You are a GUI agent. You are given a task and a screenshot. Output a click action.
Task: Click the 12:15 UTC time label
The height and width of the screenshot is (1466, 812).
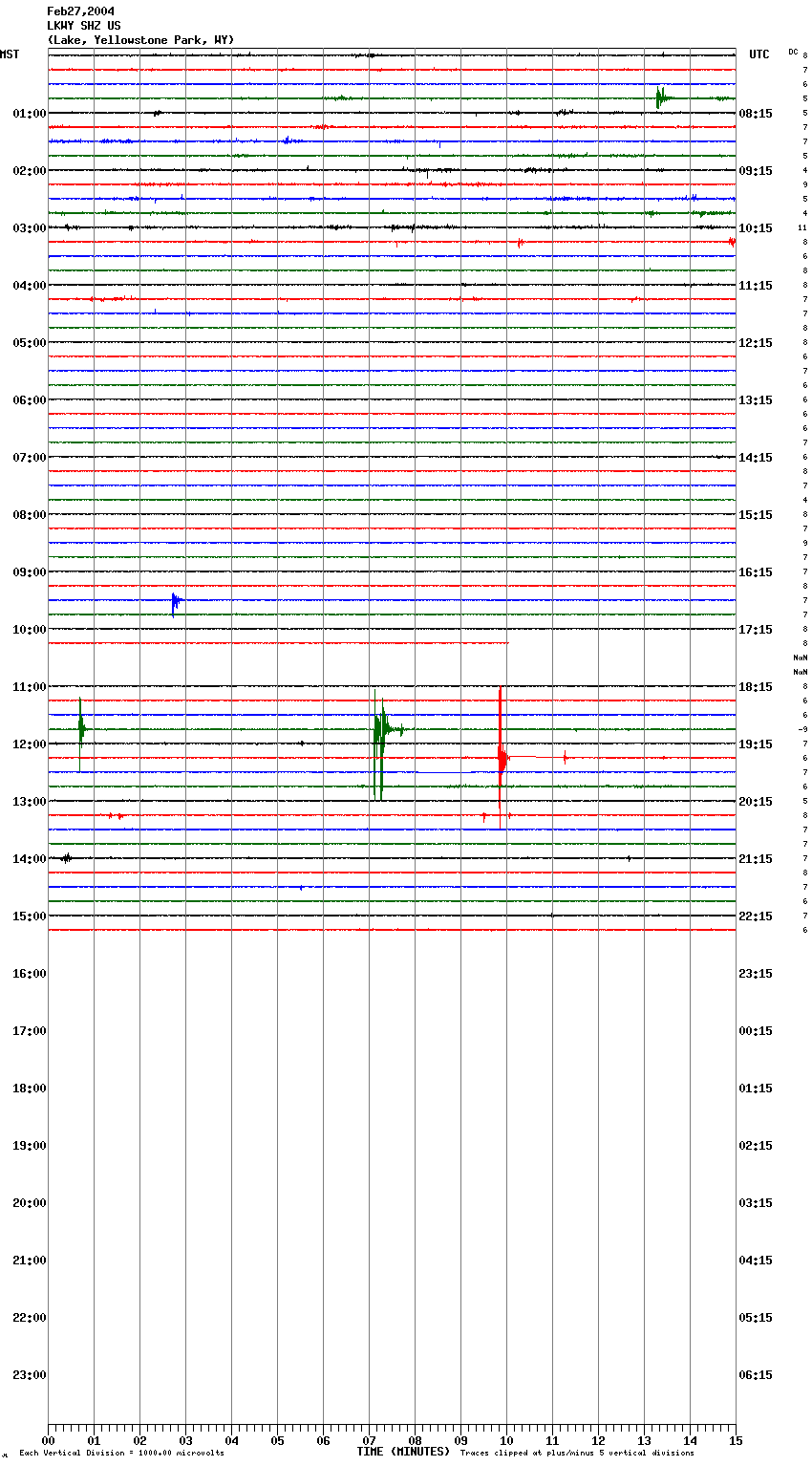click(x=756, y=343)
